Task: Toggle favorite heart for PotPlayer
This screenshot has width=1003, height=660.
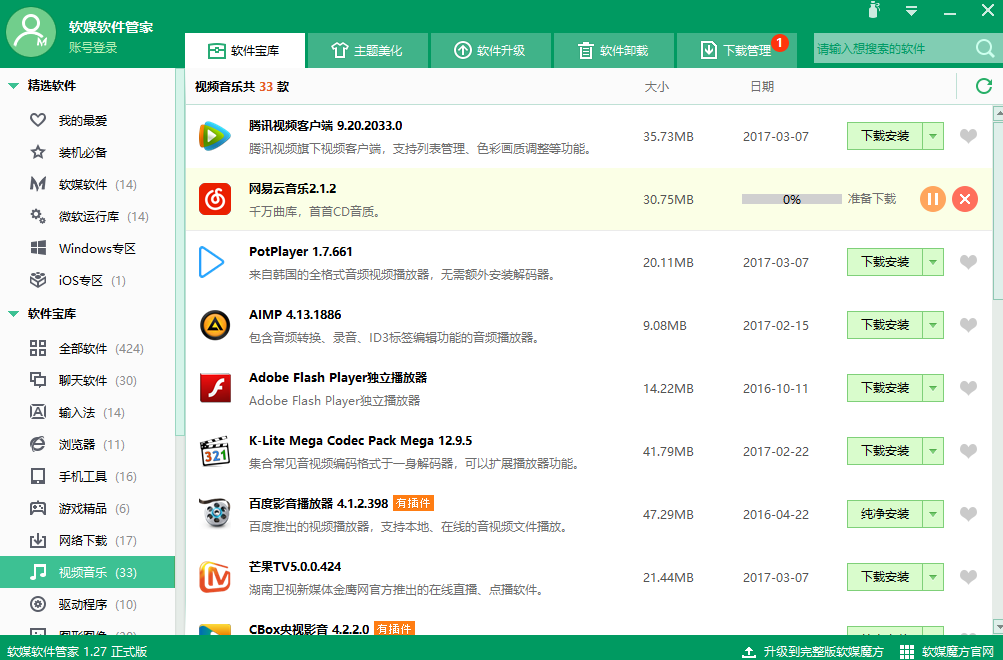Action: pyautogui.click(x=968, y=262)
